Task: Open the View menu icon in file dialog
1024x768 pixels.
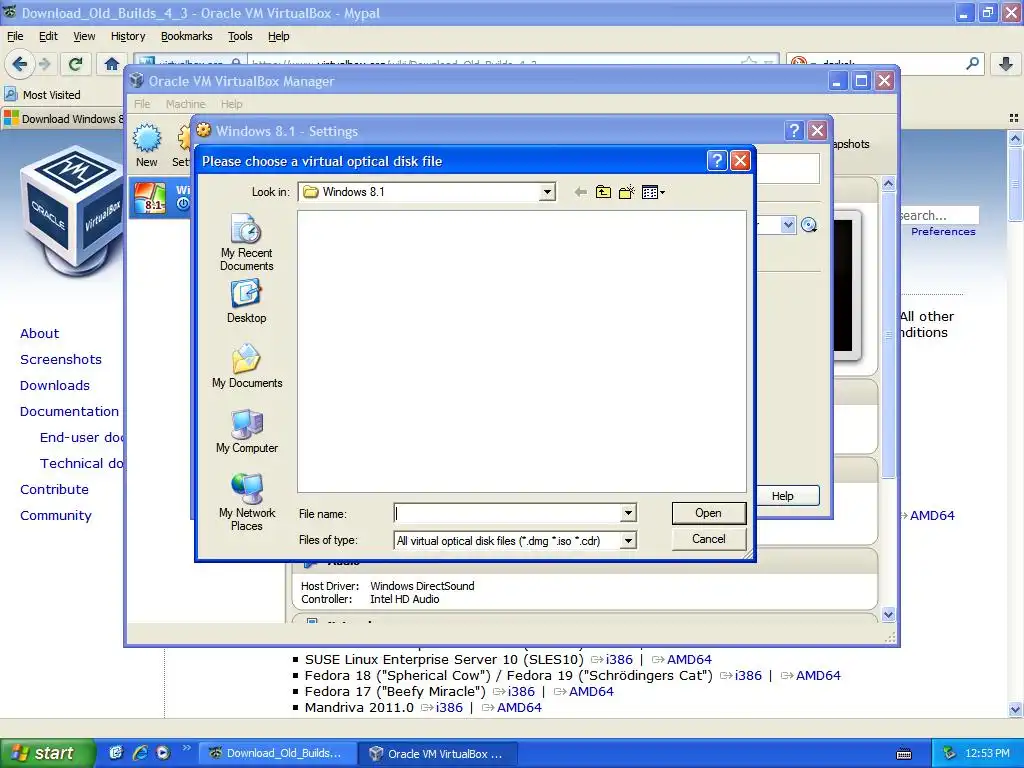Action: pyautogui.click(x=653, y=192)
